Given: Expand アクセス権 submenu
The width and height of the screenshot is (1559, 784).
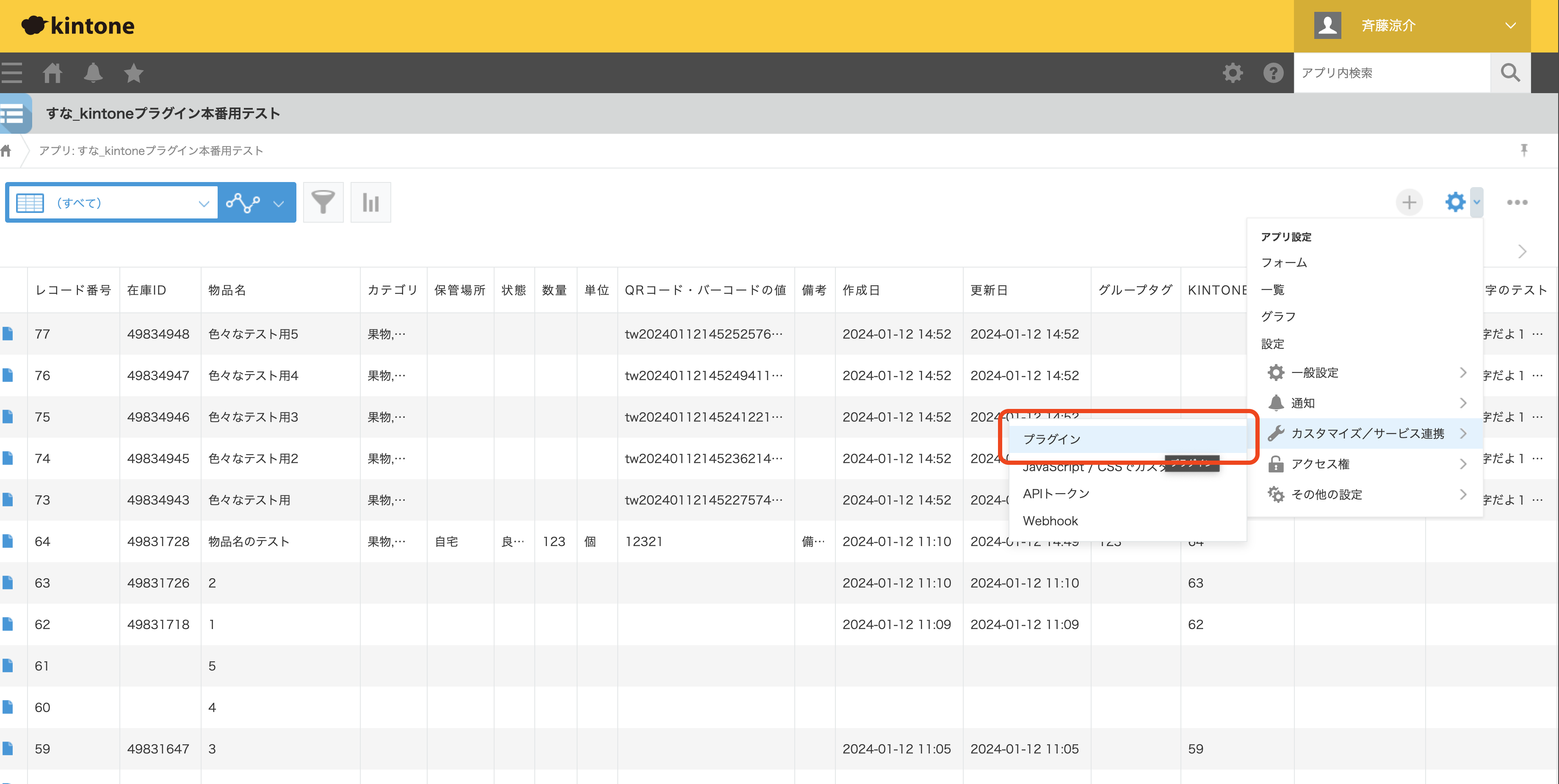Looking at the screenshot, I should tap(1366, 464).
